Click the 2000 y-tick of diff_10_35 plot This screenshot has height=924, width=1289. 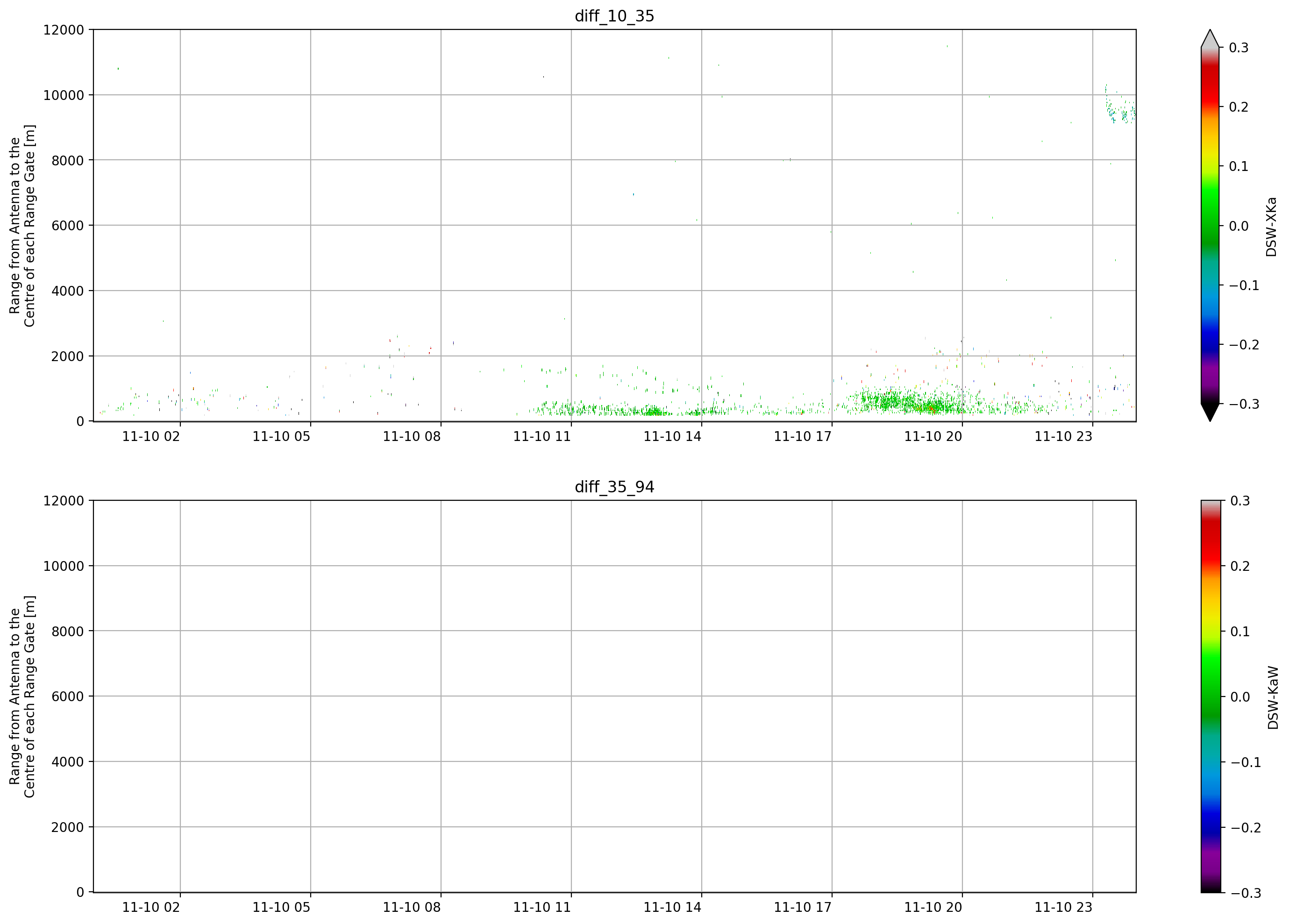tap(68, 356)
